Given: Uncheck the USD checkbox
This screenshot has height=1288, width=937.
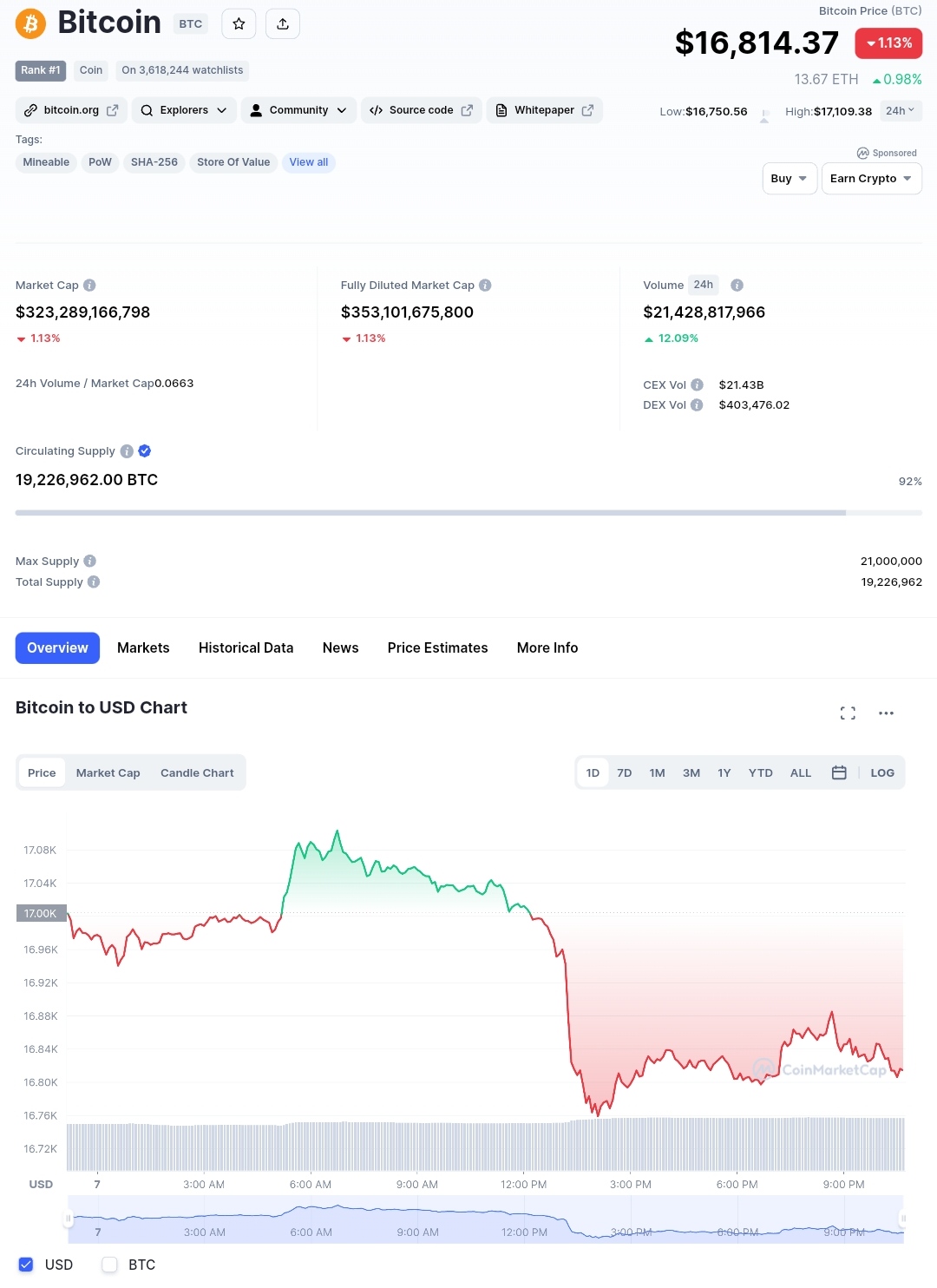Looking at the screenshot, I should (x=26, y=1265).
